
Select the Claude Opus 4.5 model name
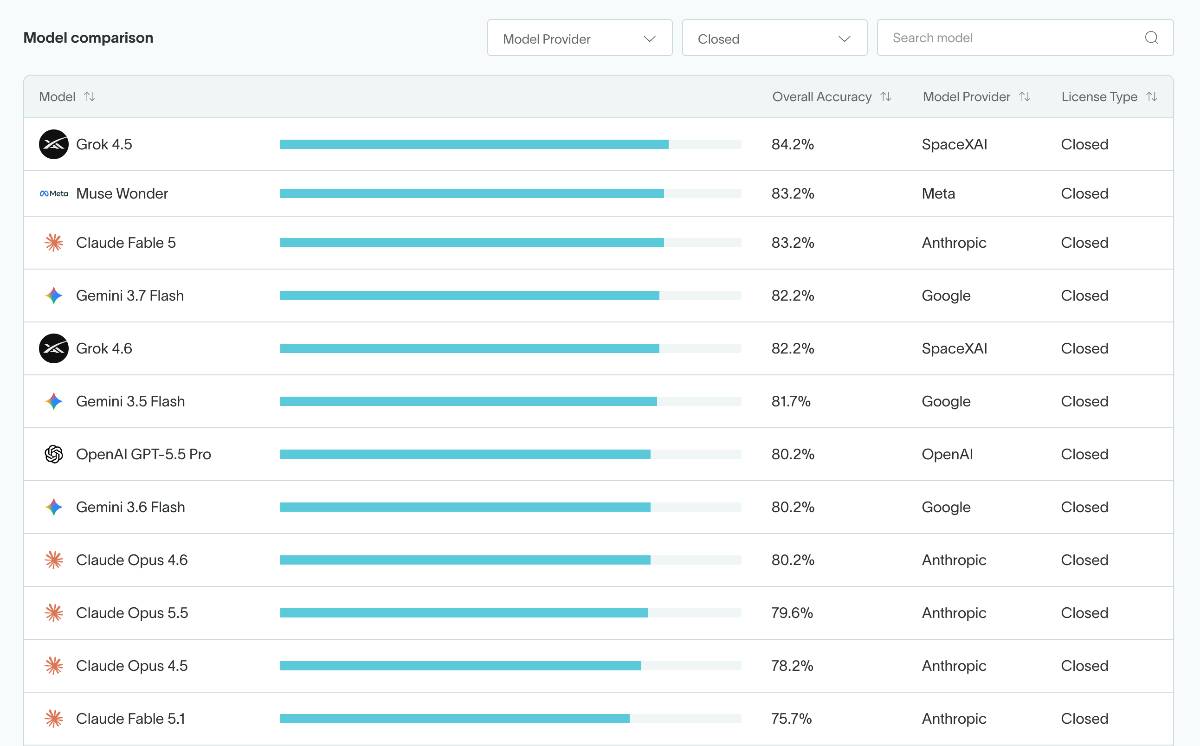pyautogui.click(x=132, y=666)
